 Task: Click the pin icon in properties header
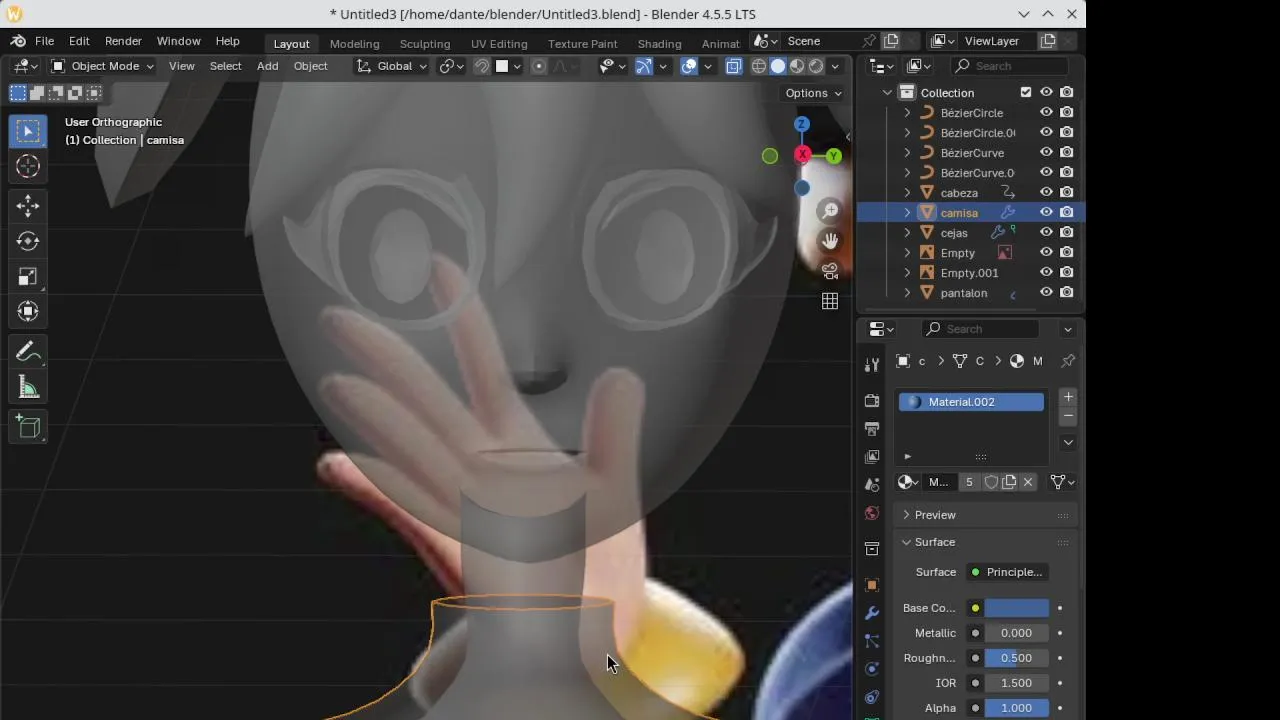click(1068, 361)
